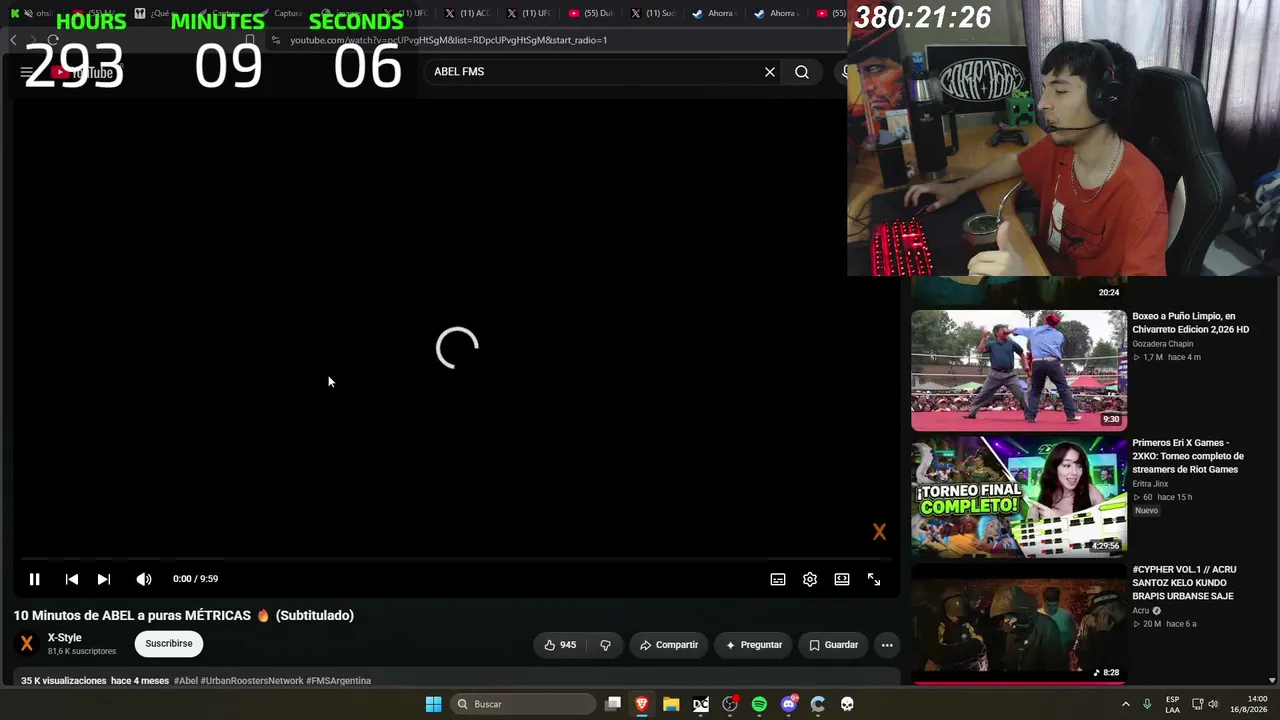Share the video via Compartir
Screen dimensions: 1280x720
click(669, 645)
